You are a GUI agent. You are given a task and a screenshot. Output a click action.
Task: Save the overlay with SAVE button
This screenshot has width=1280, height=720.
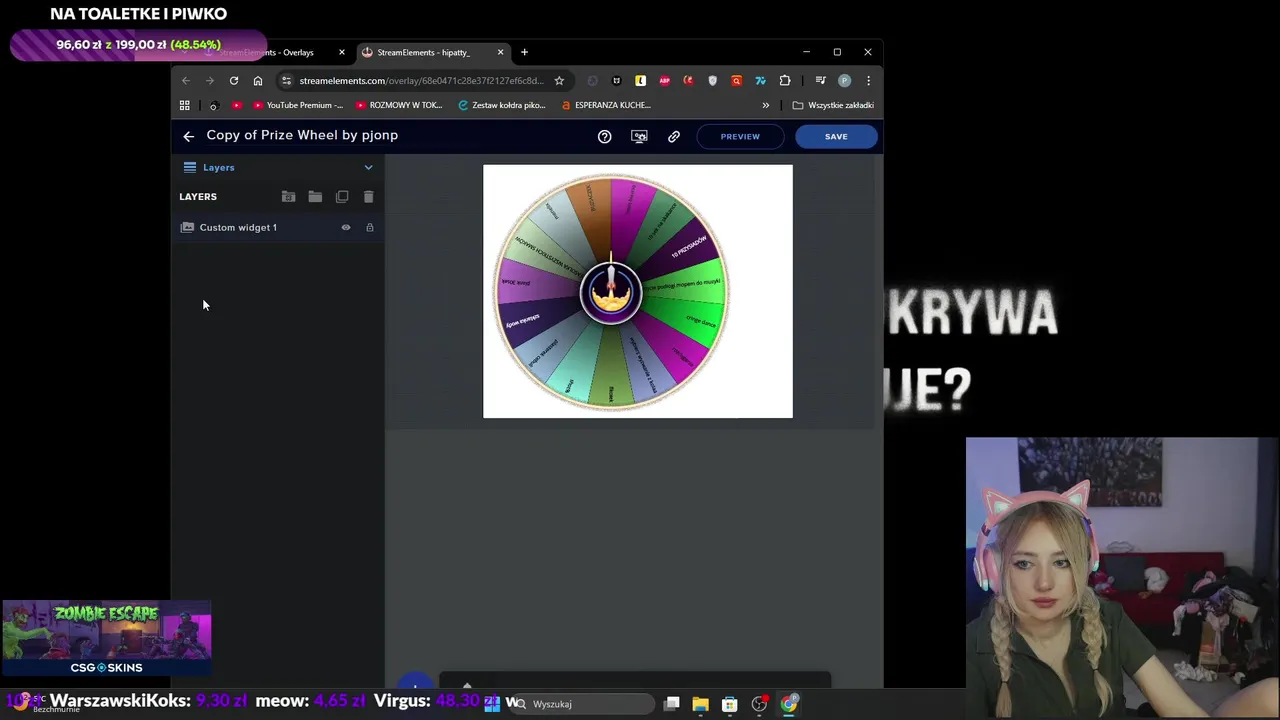click(x=836, y=136)
